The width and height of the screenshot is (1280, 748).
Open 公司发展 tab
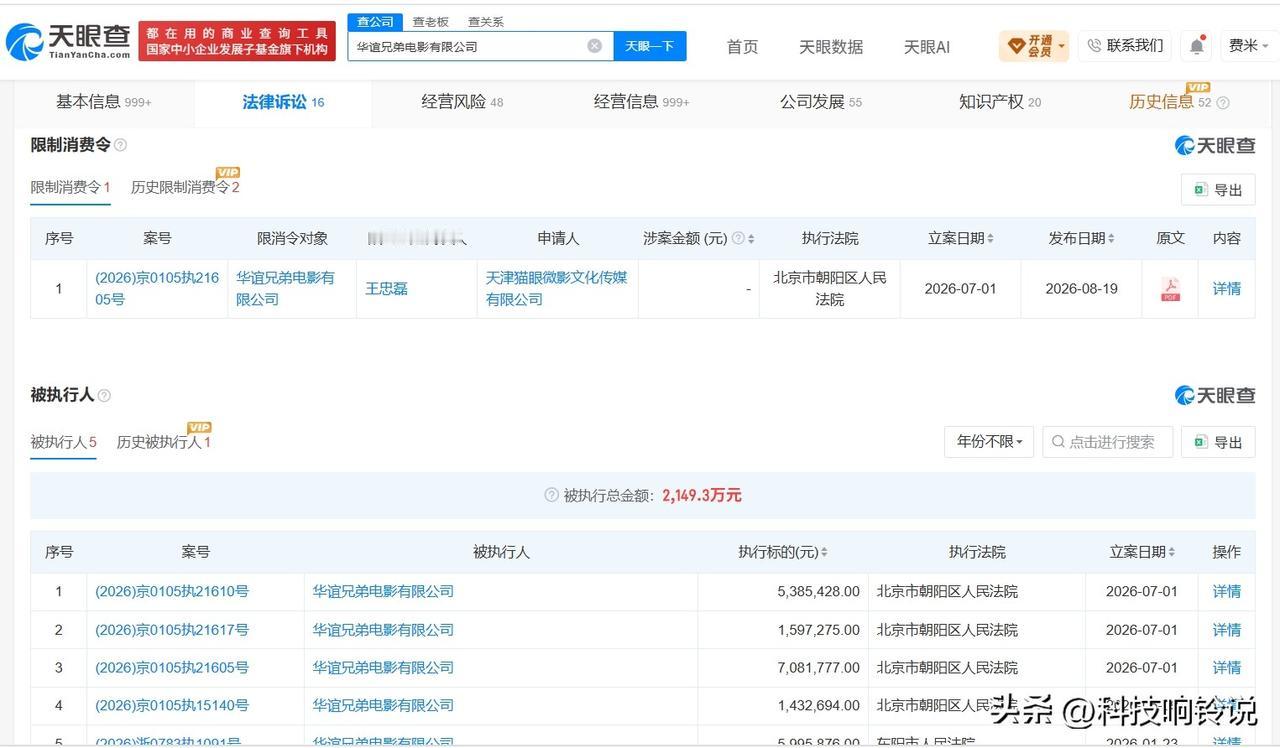pos(820,102)
